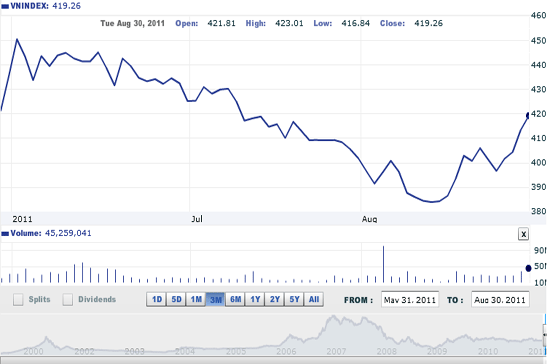Enable the Dividends checkbox
This screenshot has width=550, height=364.
(68, 299)
